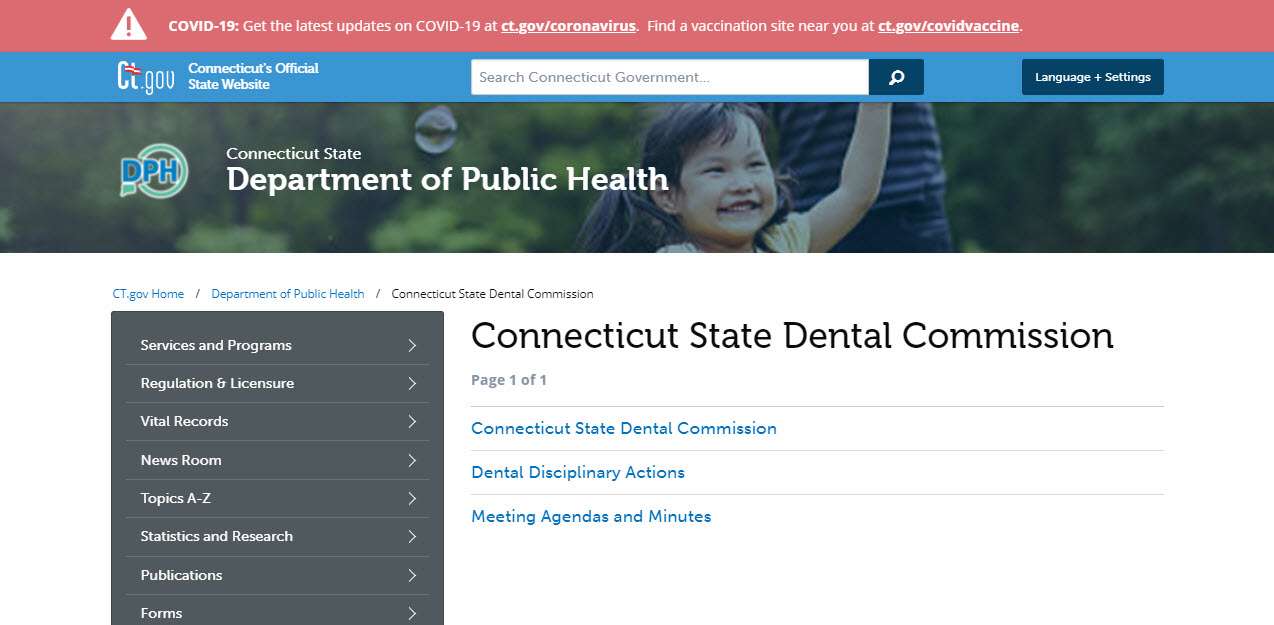
Task: Select News Room in the sidebar
Action: [x=181, y=460]
